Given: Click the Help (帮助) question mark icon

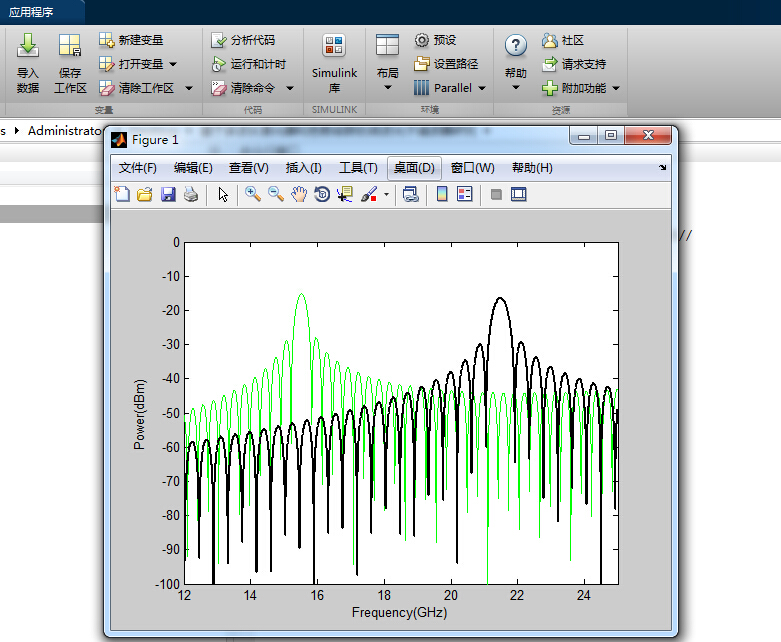Looking at the screenshot, I should click(x=516, y=45).
